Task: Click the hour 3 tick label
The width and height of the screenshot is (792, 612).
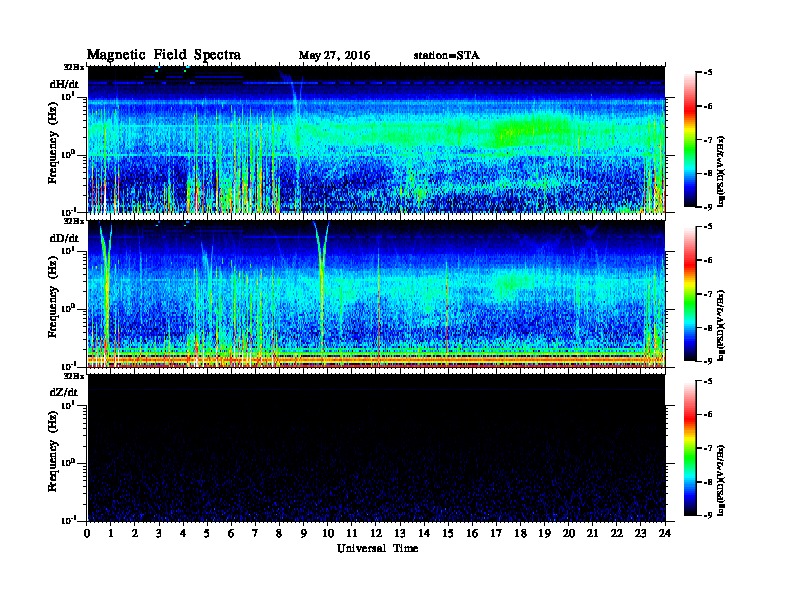Action: click(x=159, y=533)
